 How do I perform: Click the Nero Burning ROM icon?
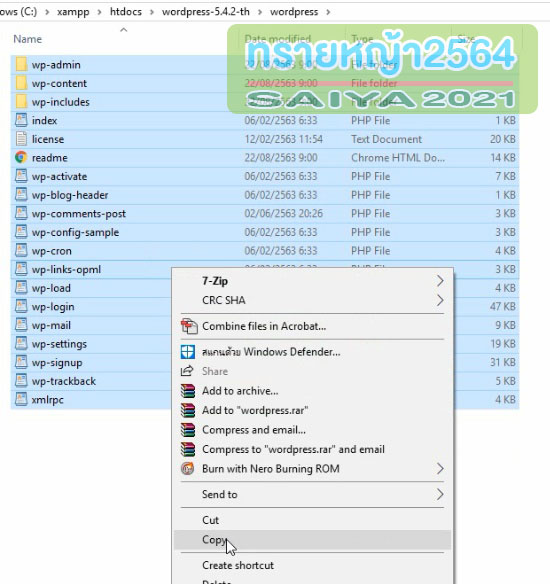[x=188, y=469]
